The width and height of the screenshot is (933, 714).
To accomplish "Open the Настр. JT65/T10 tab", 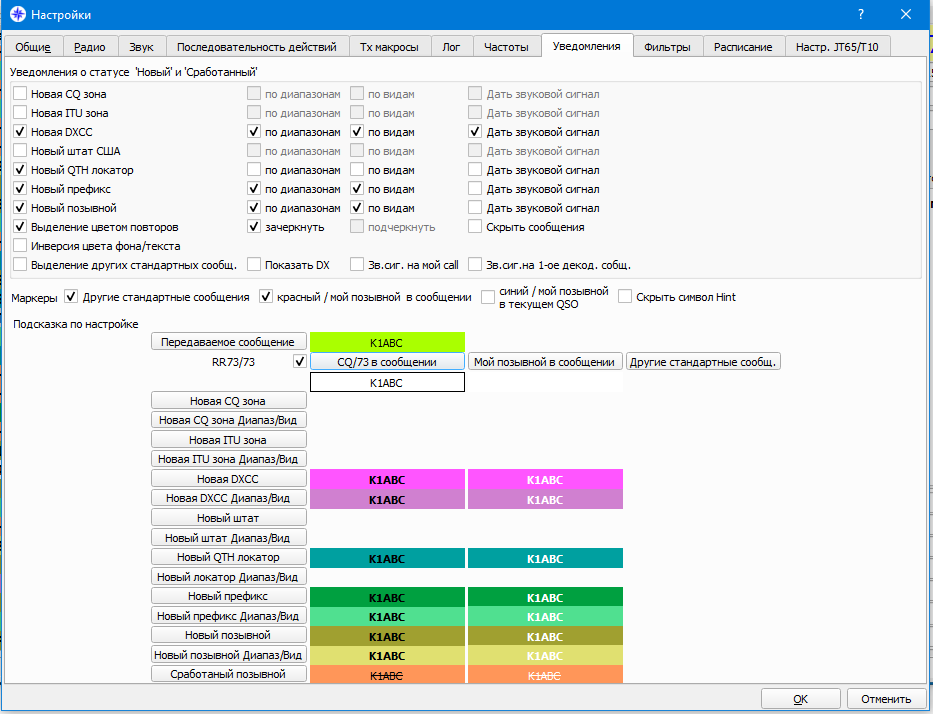I will point(837,46).
